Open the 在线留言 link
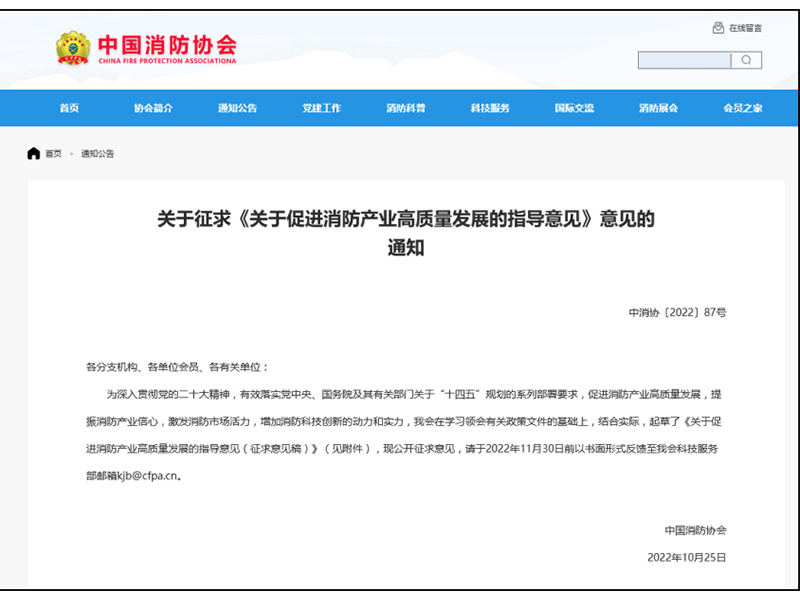 [745, 28]
